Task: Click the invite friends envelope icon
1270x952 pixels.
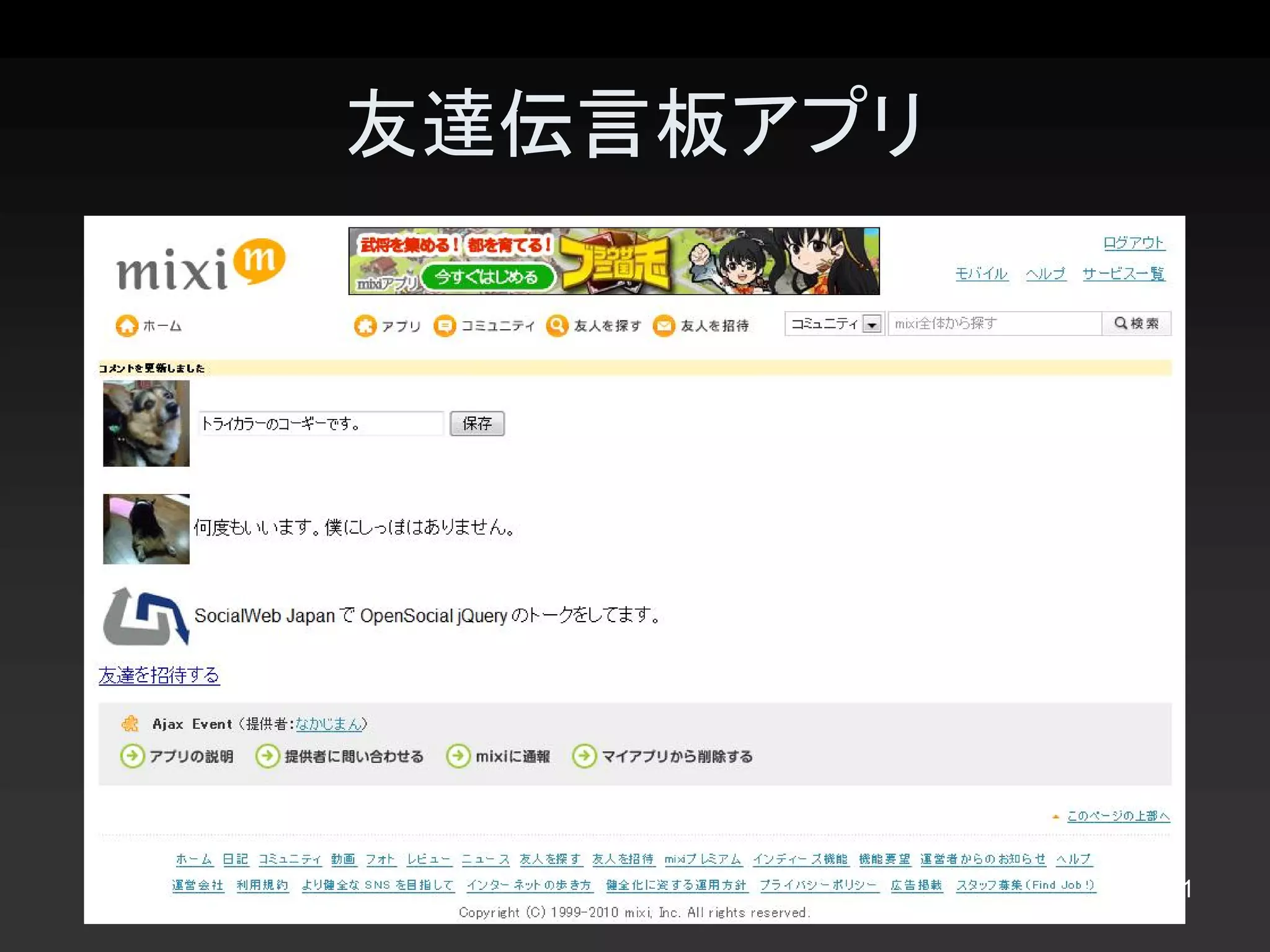Action: [x=664, y=325]
